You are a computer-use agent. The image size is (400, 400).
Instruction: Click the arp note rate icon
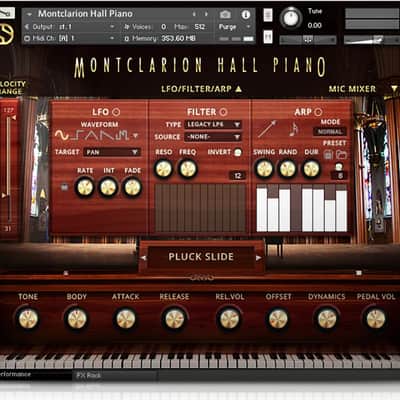point(294,129)
